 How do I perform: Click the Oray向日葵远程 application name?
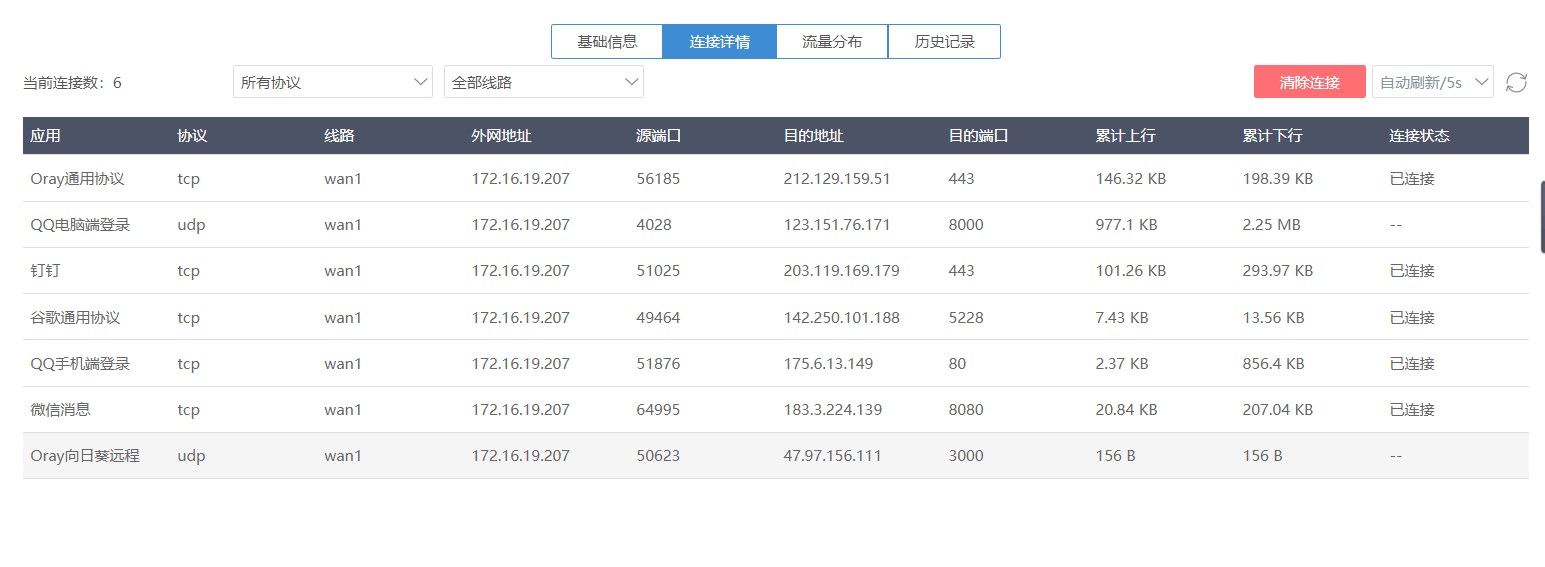[x=85, y=455]
